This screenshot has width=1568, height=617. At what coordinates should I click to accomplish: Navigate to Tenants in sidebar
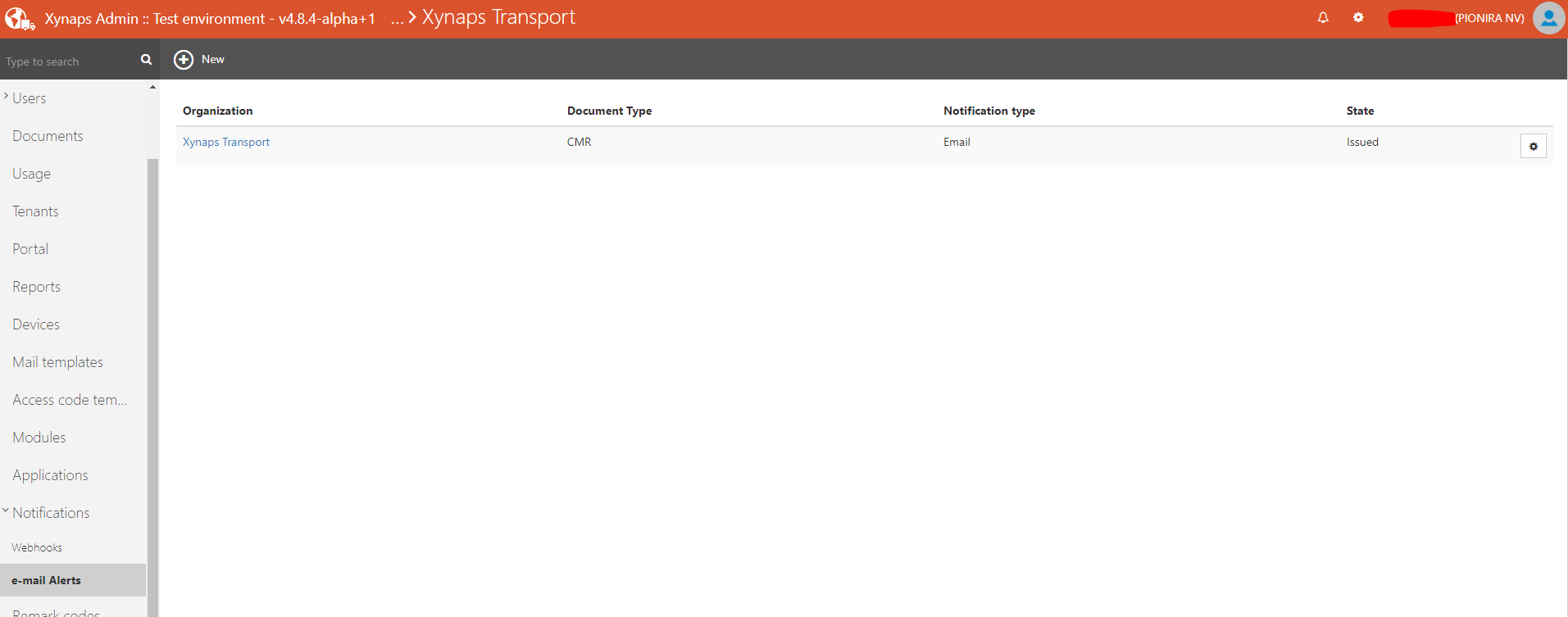[35, 211]
